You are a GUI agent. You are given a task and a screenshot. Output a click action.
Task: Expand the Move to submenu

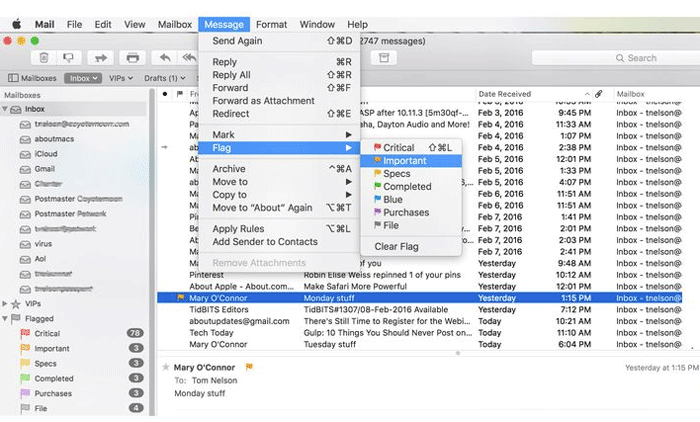pos(279,182)
